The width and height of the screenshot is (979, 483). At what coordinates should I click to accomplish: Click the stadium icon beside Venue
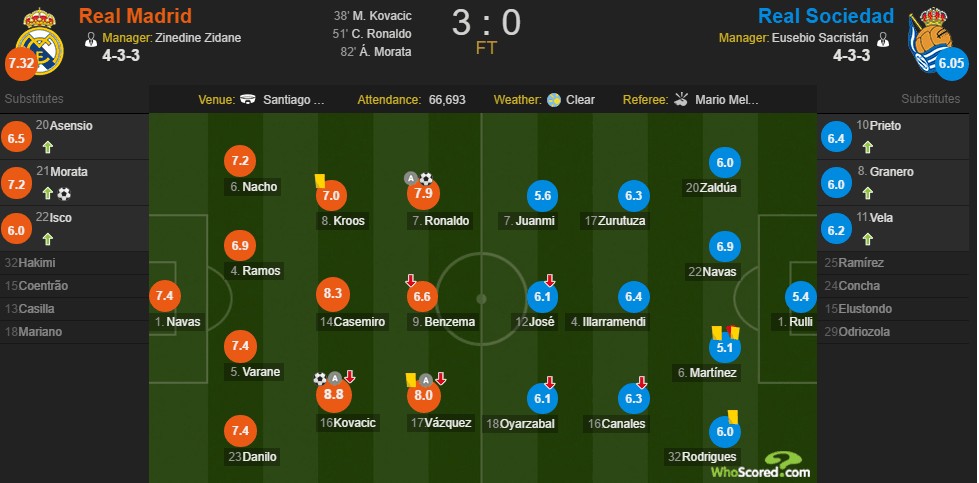[248, 100]
